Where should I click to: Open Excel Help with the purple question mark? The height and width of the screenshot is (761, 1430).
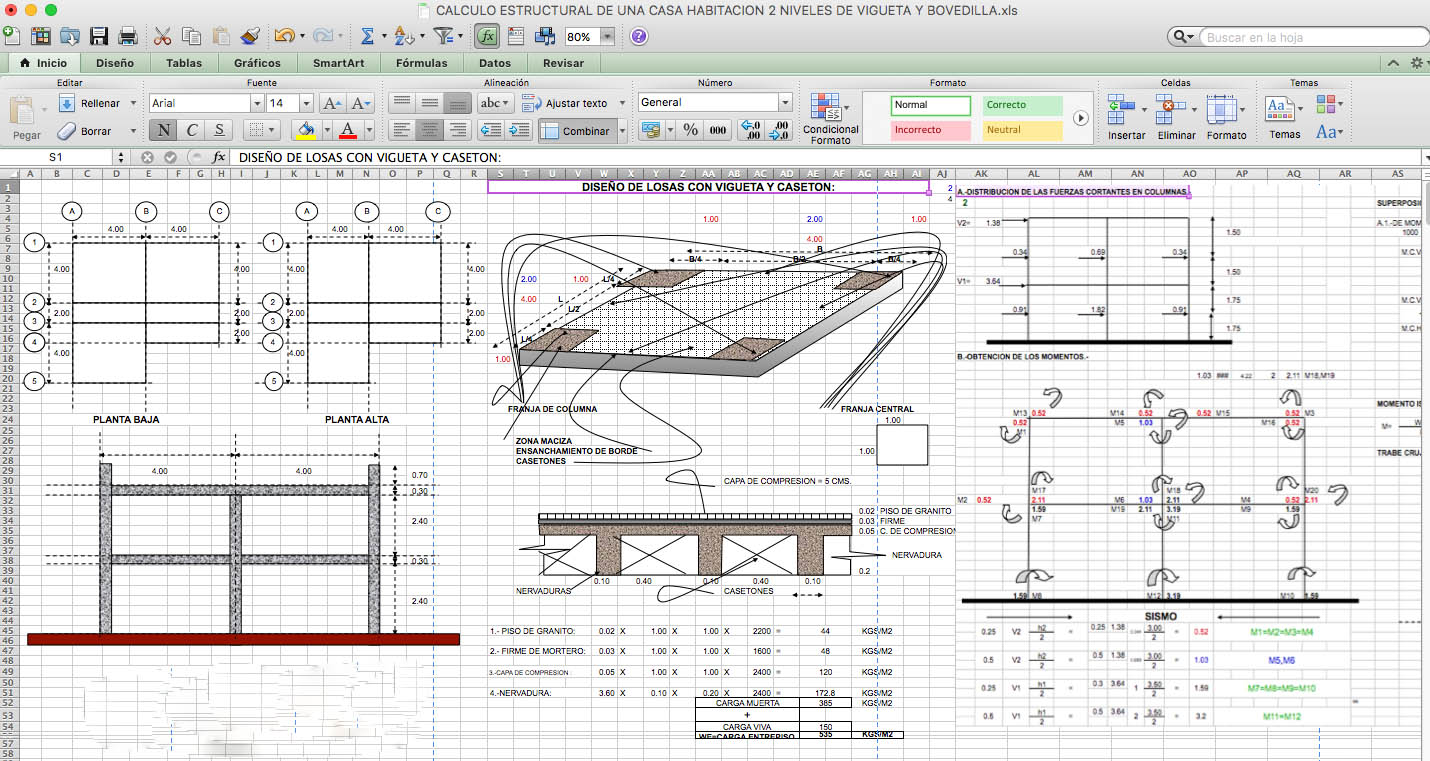(x=638, y=36)
